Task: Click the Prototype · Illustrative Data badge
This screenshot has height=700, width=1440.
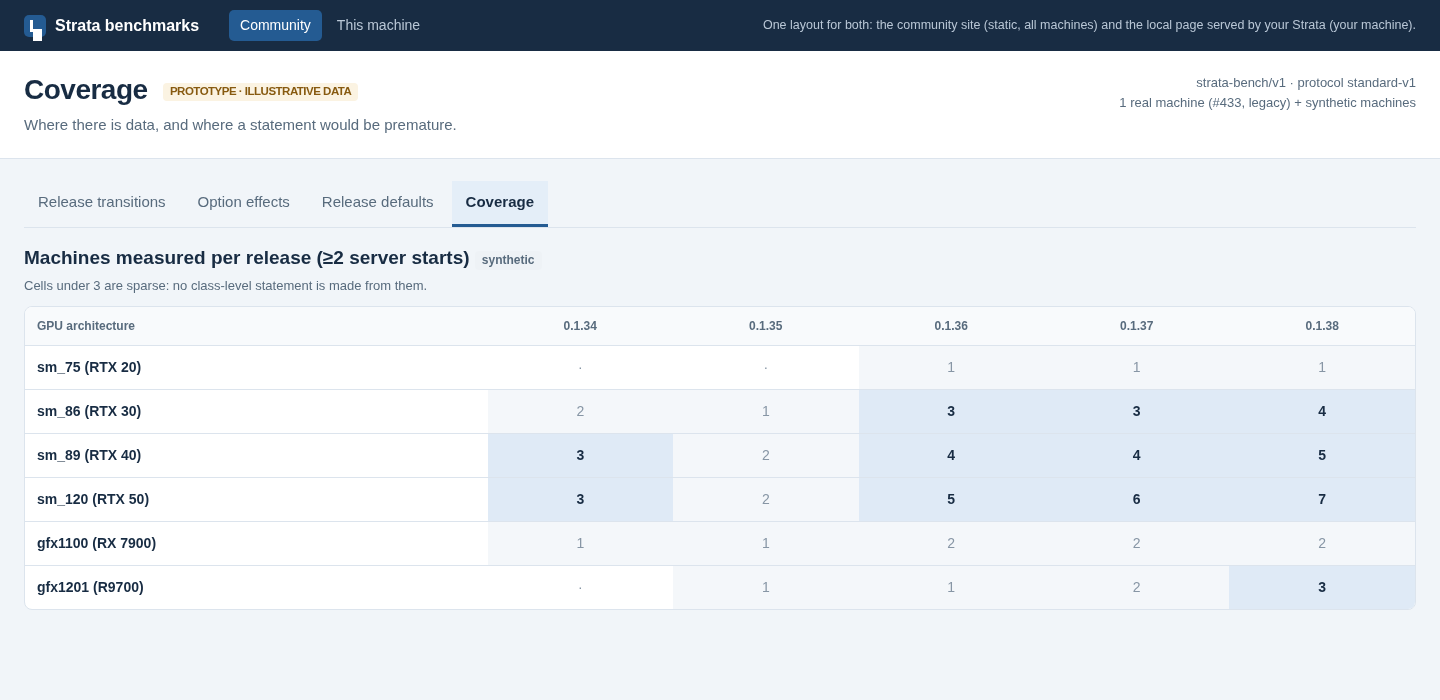Action: pyautogui.click(x=261, y=91)
